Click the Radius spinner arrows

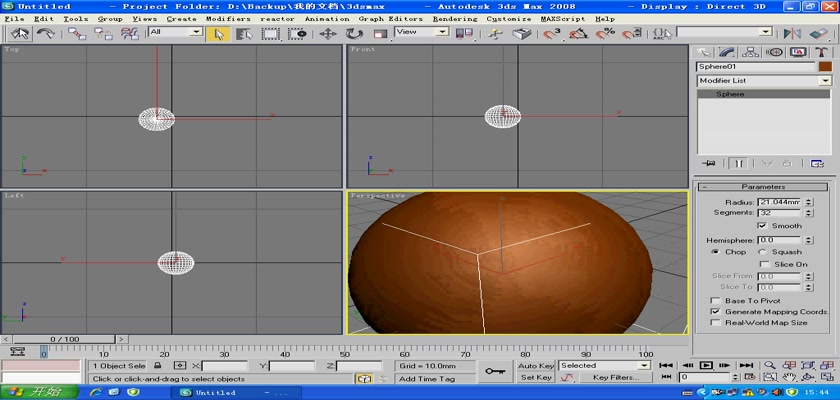coord(809,202)
